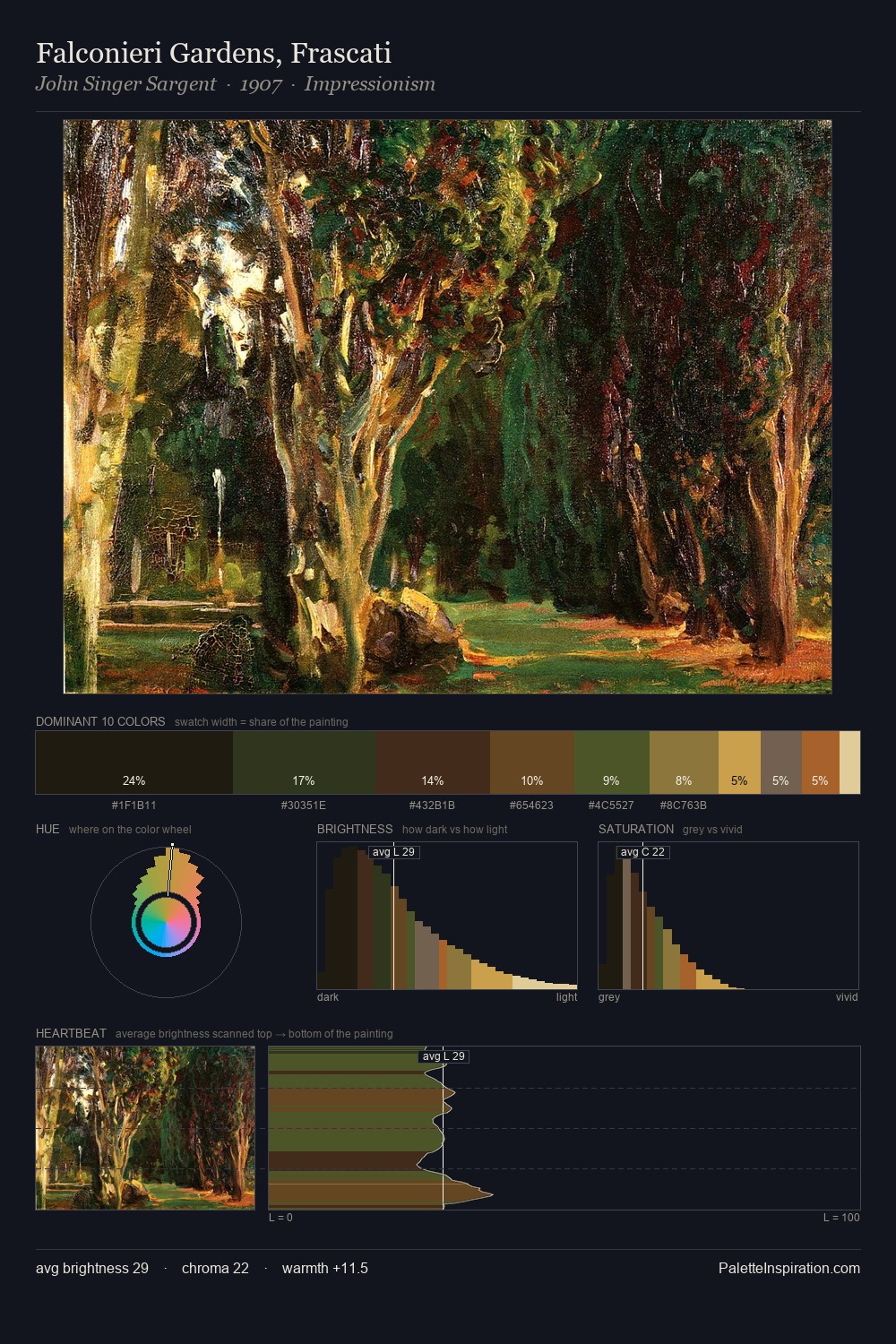Screen dimensions: 896x1344
Task: Click the hex label '#4C5527'
Action: [611, 805]
